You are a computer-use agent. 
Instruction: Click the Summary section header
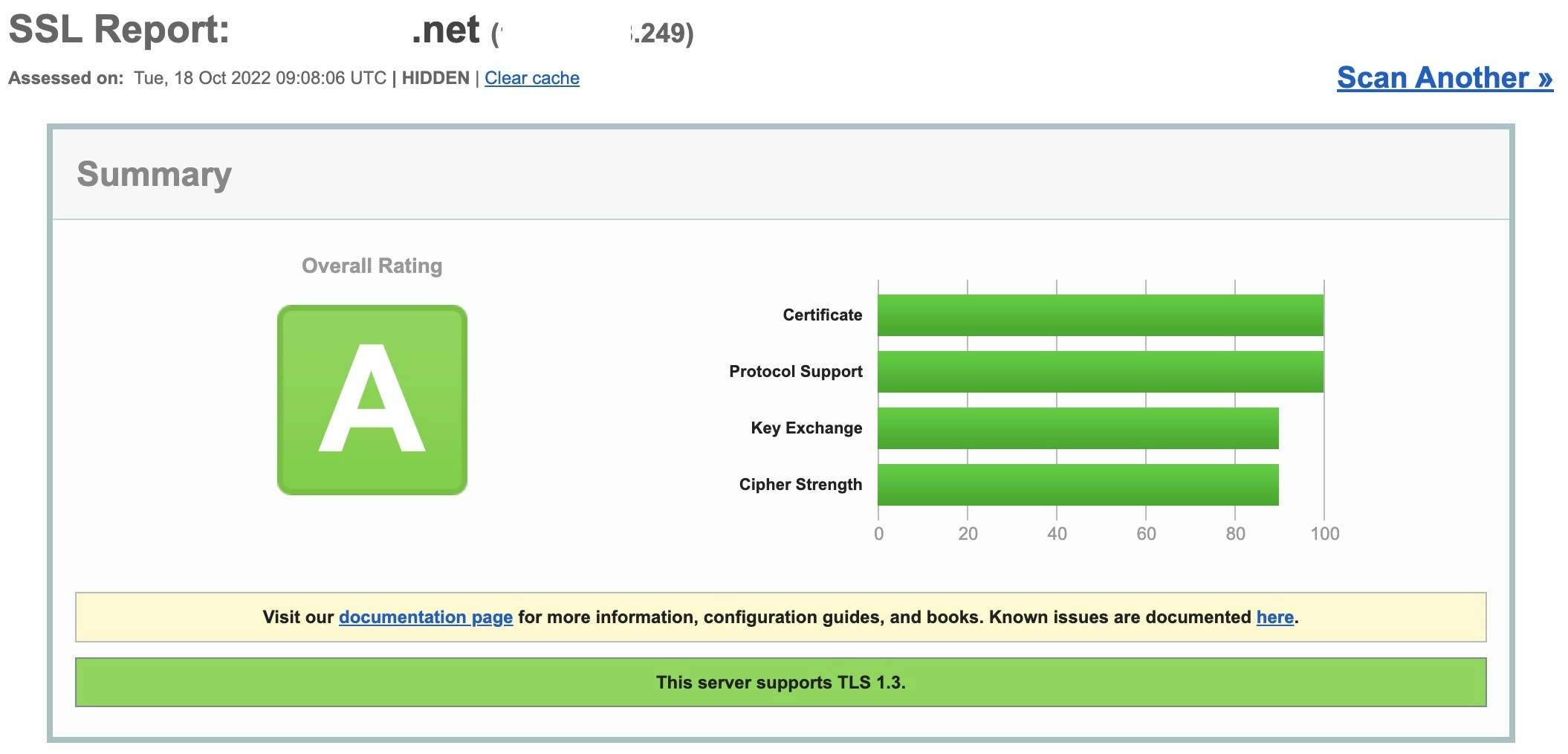[x=155, y=175]
